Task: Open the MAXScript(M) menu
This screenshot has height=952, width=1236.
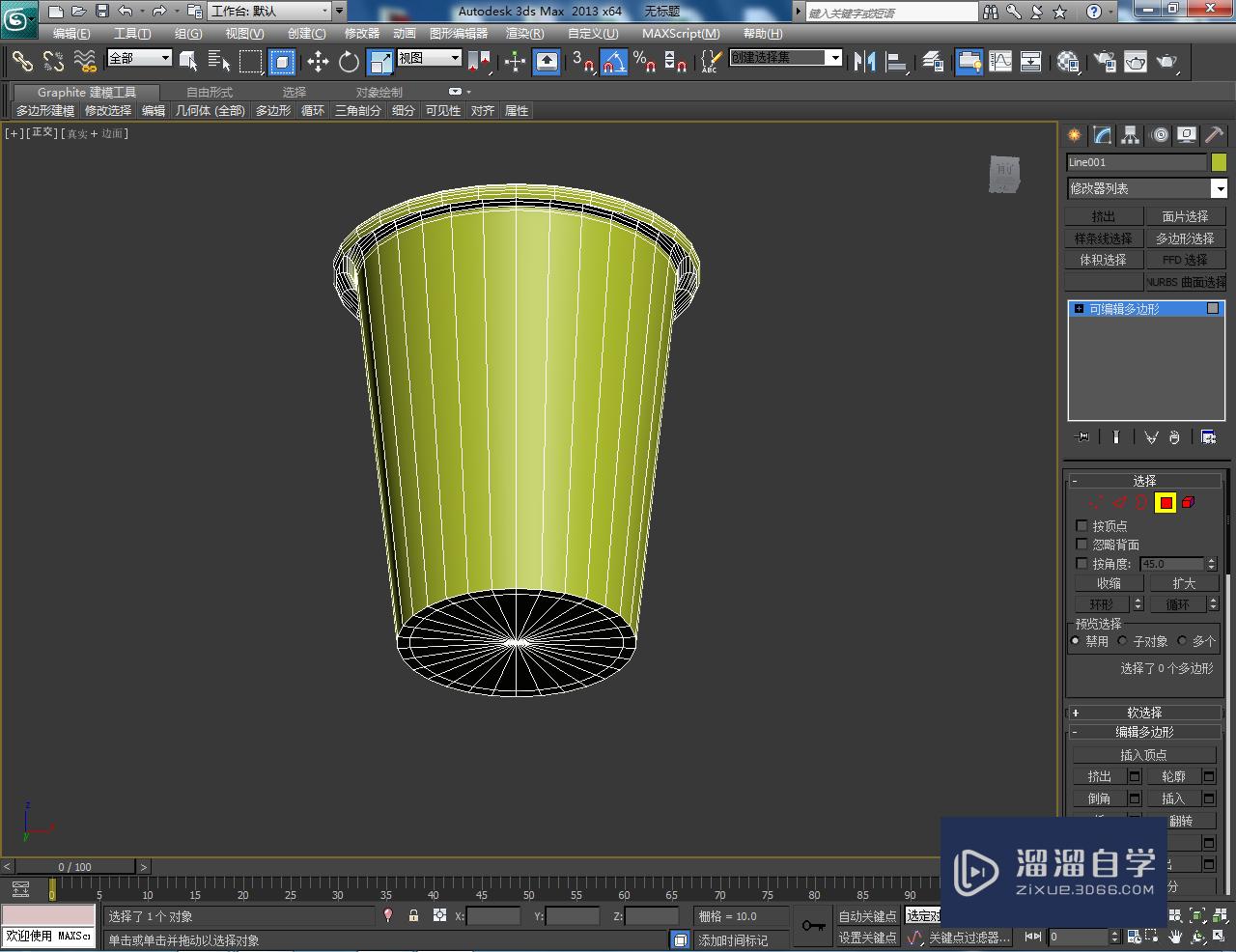Action: point(681,34)
